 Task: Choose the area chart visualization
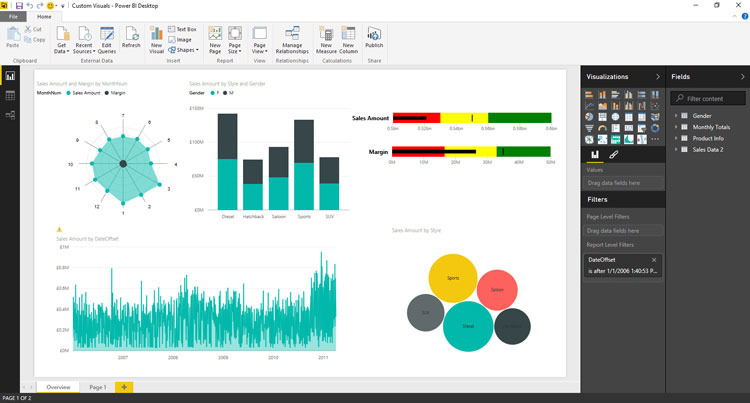coord(602,106)
